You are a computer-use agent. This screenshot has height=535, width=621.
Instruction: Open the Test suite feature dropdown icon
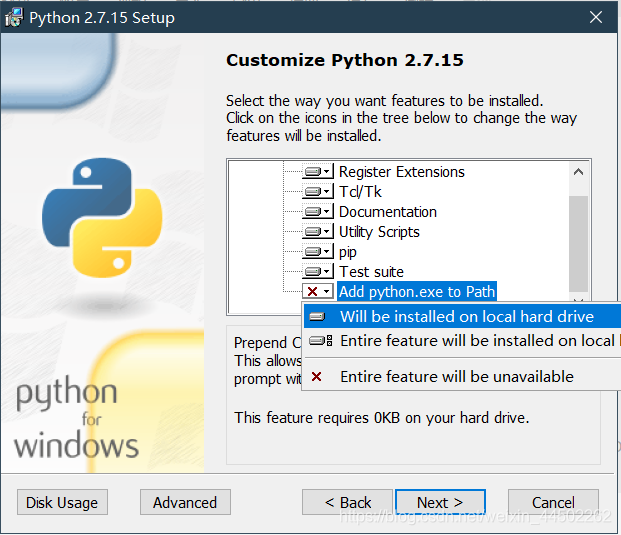pyautogui.click(x=318, y=272)
